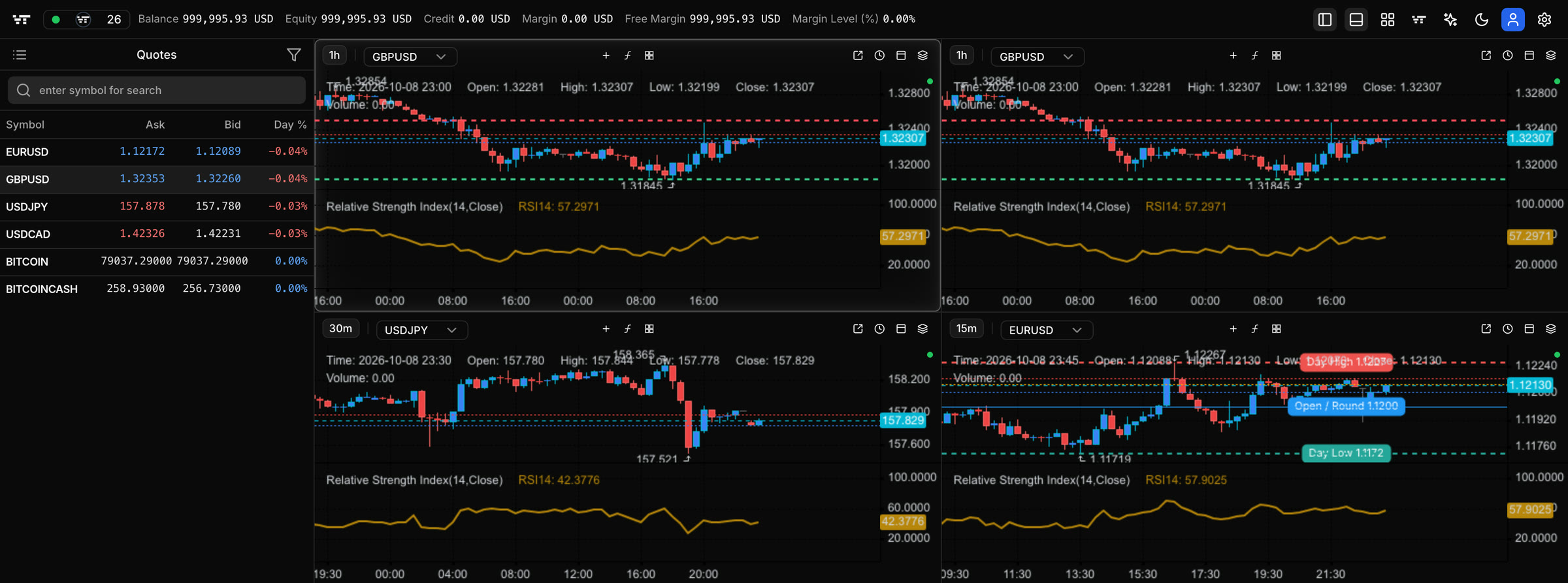This screenshot has height=583, width=1568.
Task: Toggle the bottom panel layout icon
Action: [x=1356, y=20]
